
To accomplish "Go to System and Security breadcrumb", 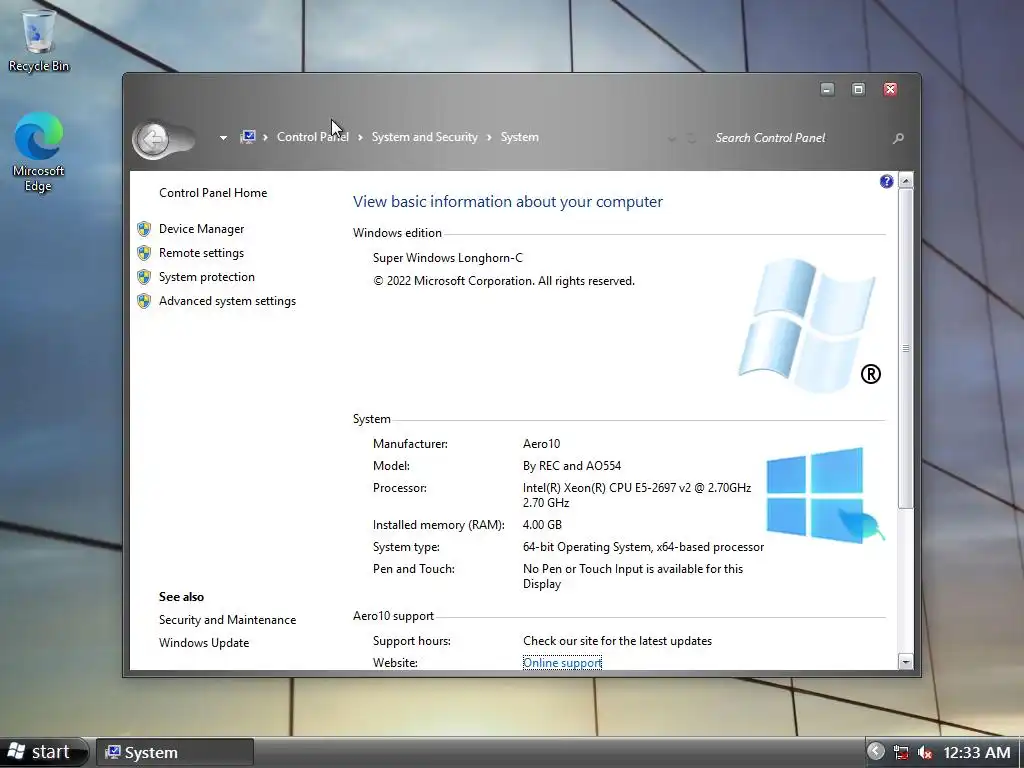I will pyautogui.click(x=424, y=137).
